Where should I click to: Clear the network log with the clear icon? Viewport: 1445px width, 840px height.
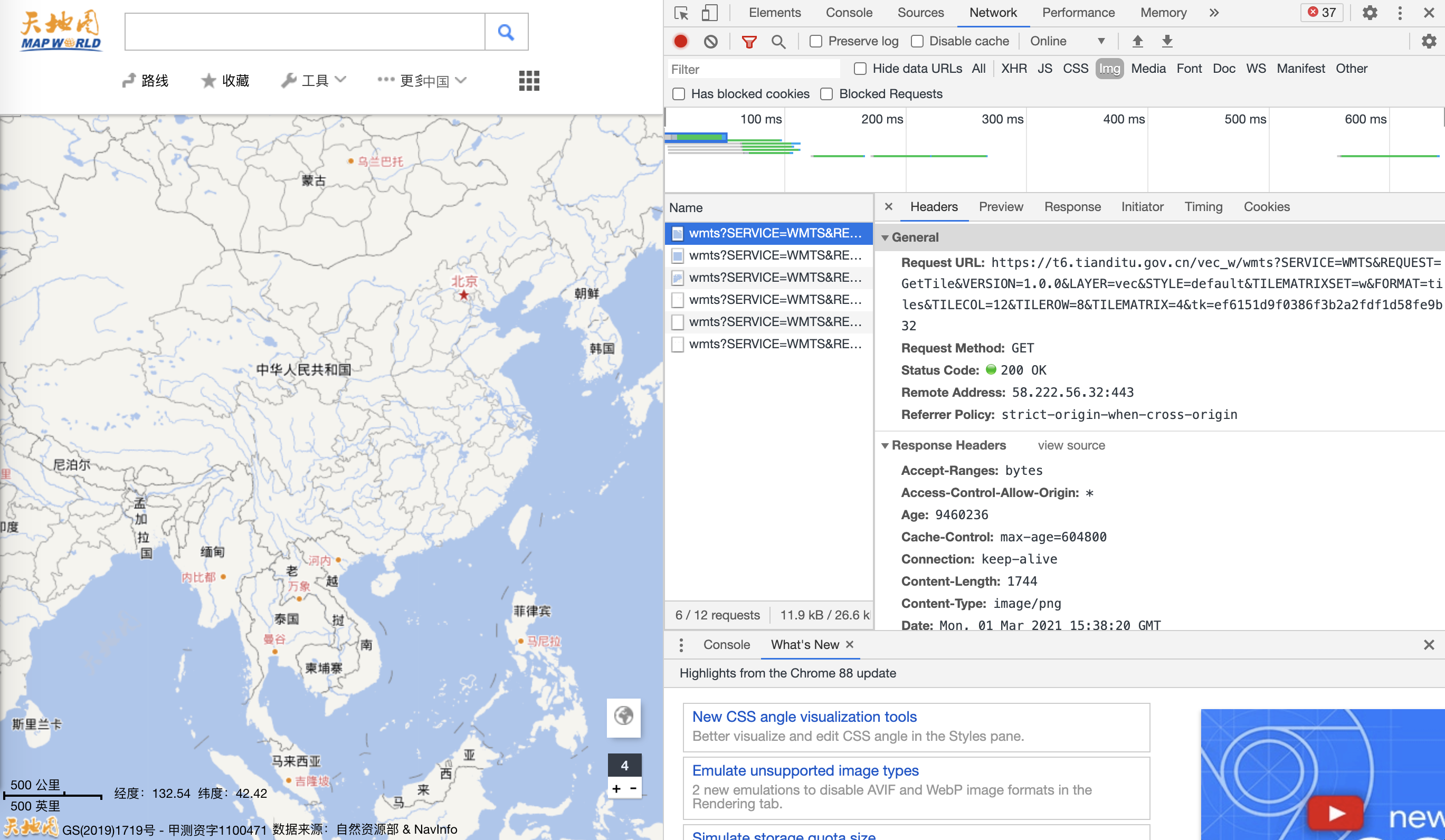click(711, 41)
